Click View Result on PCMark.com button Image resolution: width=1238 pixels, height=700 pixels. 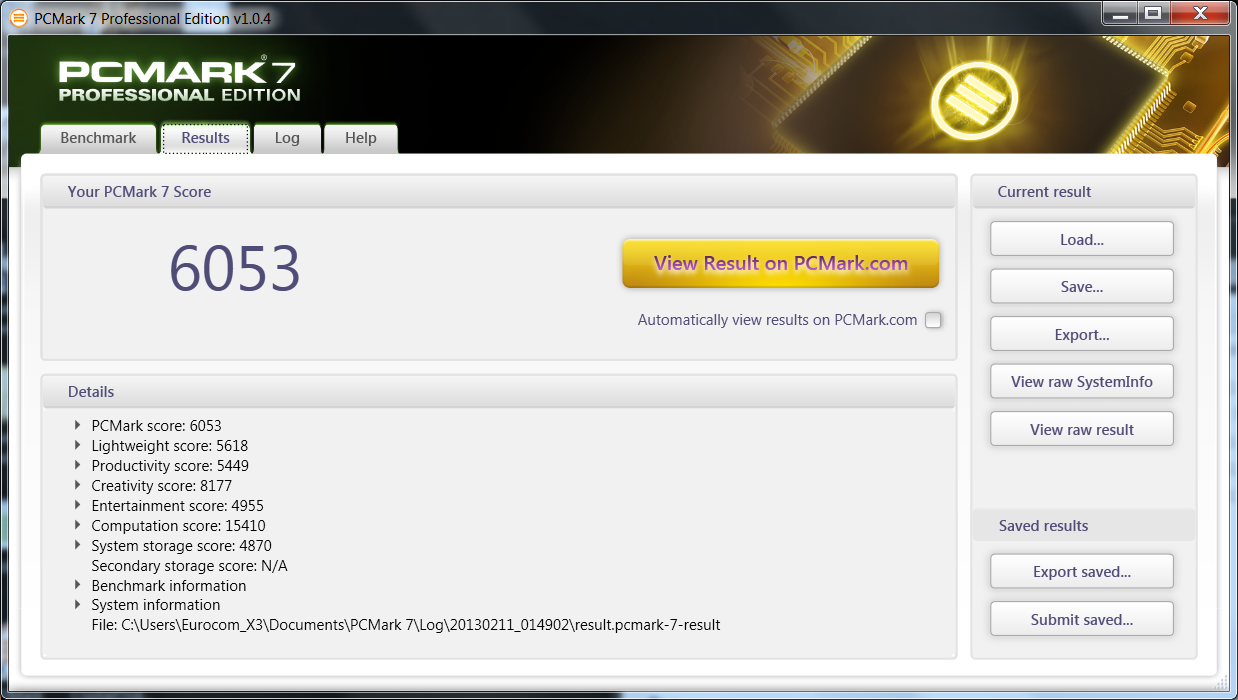coord(781,264)
